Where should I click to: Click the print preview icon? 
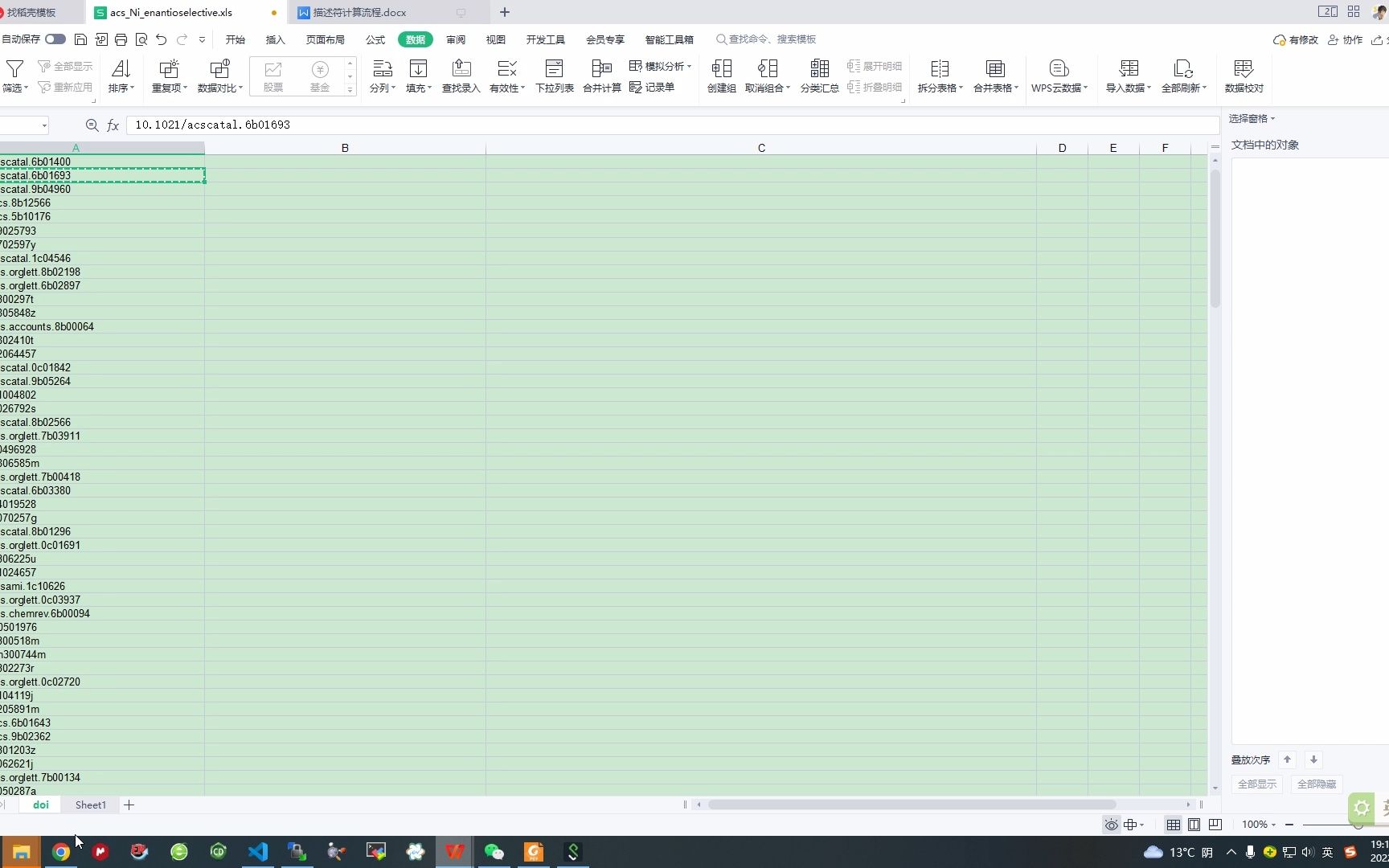click(141, 39)
